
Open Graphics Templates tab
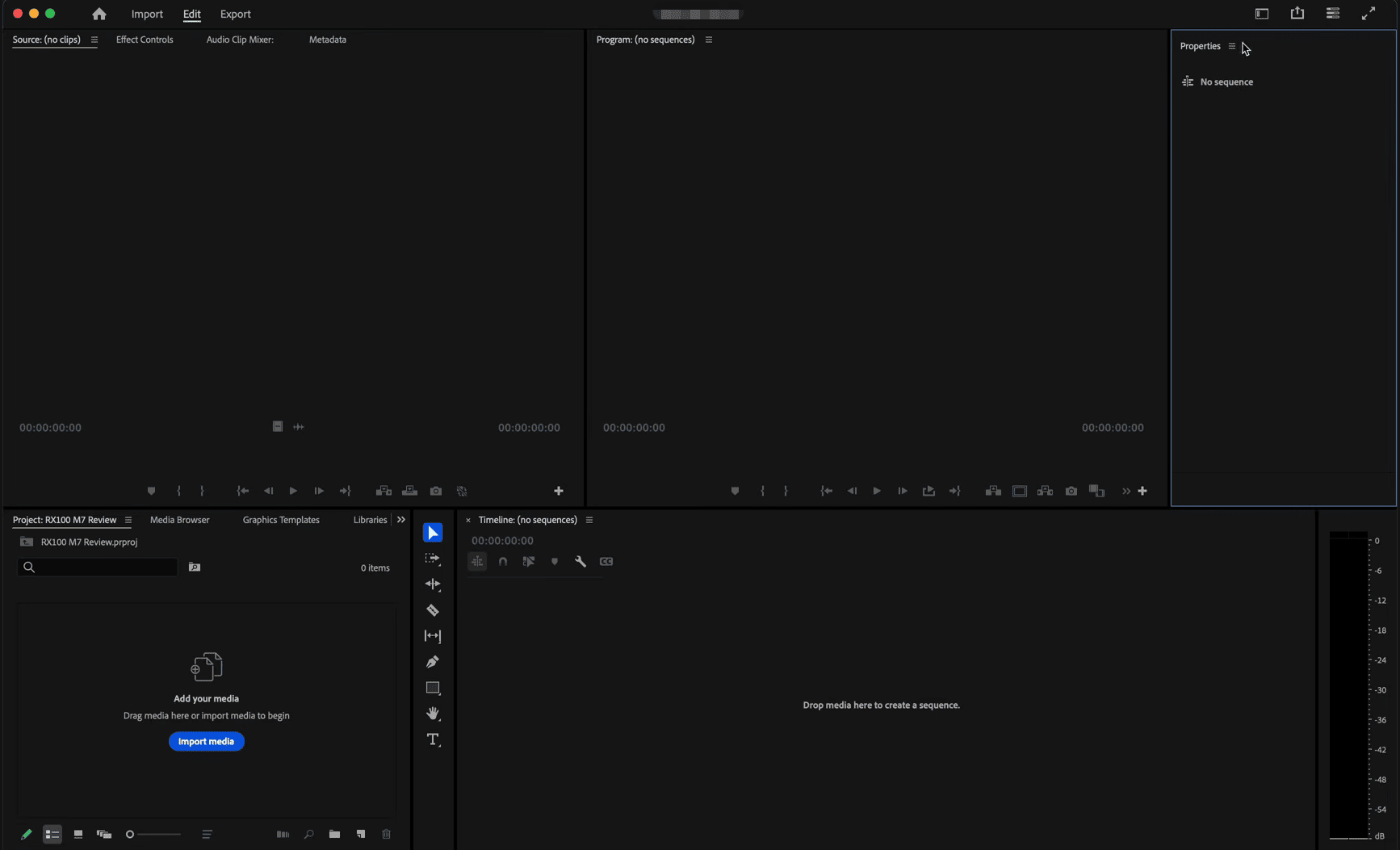click(281, 520)
